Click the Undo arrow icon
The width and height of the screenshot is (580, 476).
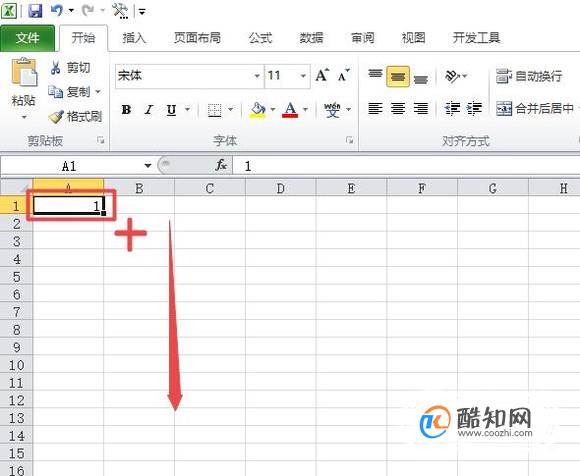click(x=57, y=10)
